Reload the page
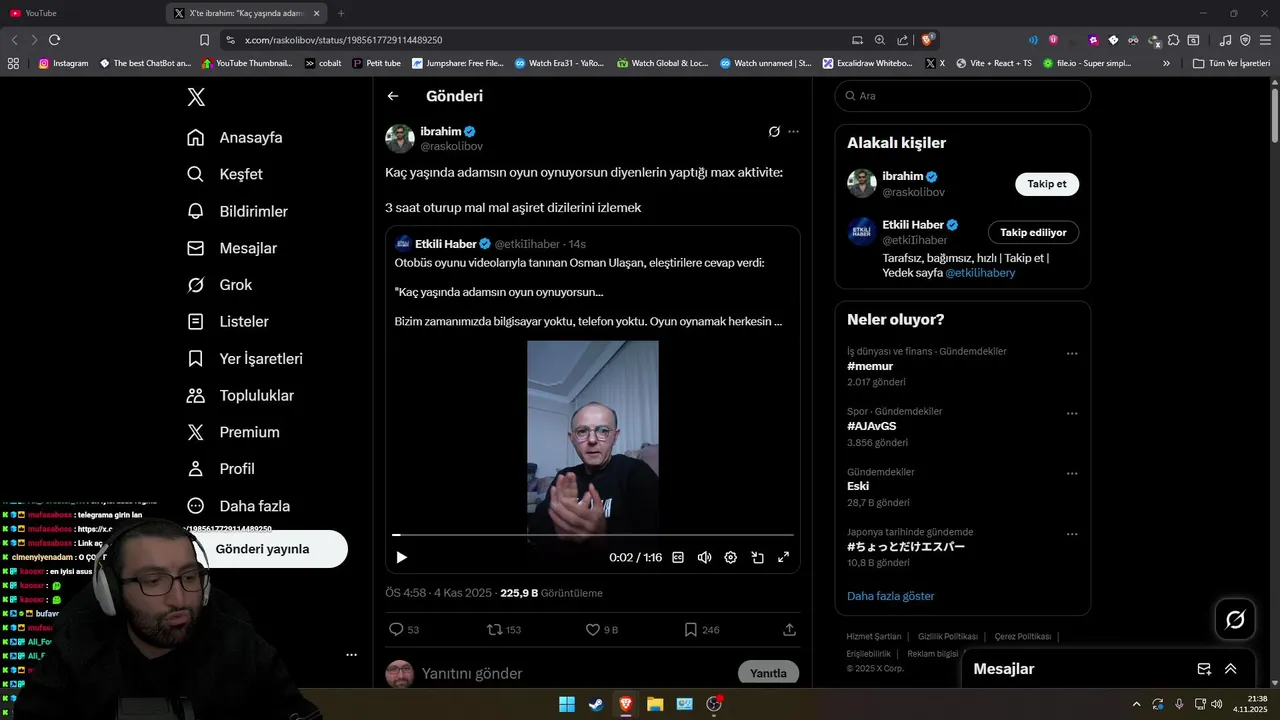This screenshot has height=720, width=1280. click(x=54, y=40)
